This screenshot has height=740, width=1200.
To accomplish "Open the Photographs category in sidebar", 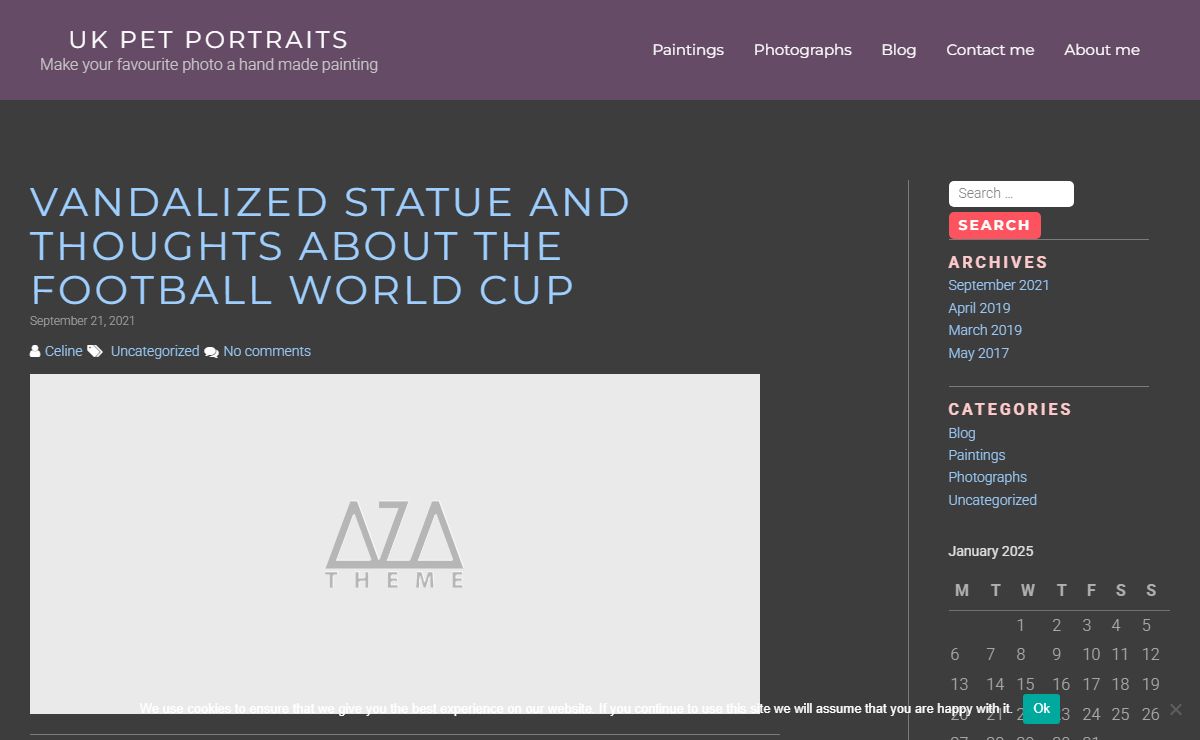I will (987, 477).
